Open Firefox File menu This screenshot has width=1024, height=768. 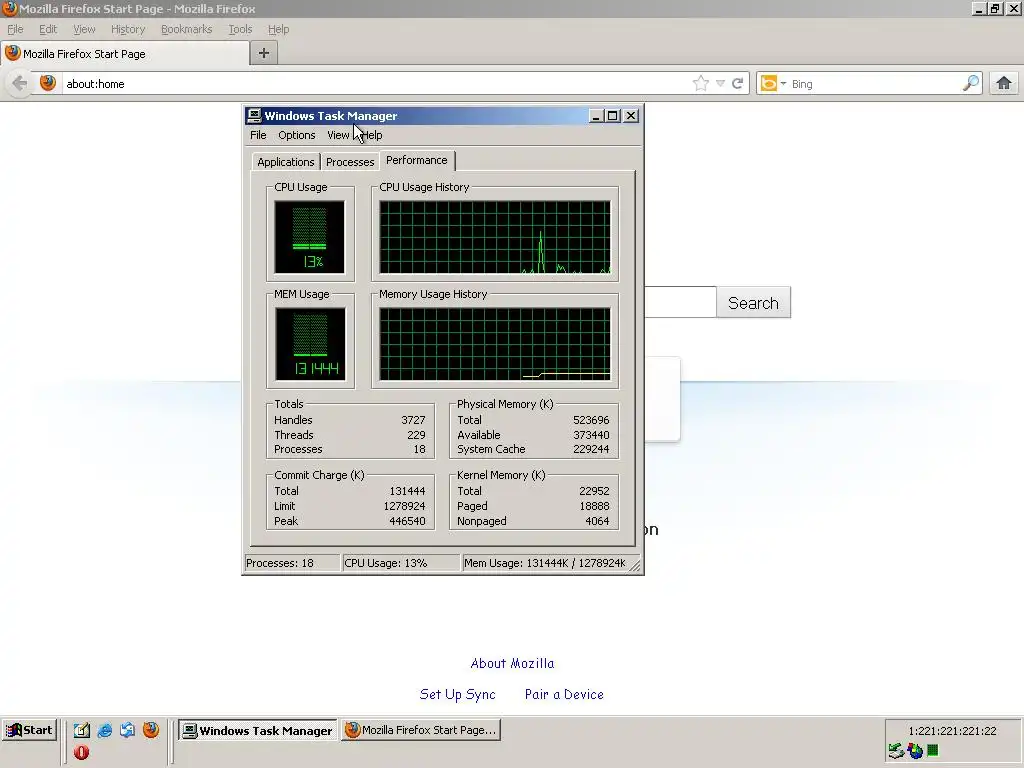15,29
